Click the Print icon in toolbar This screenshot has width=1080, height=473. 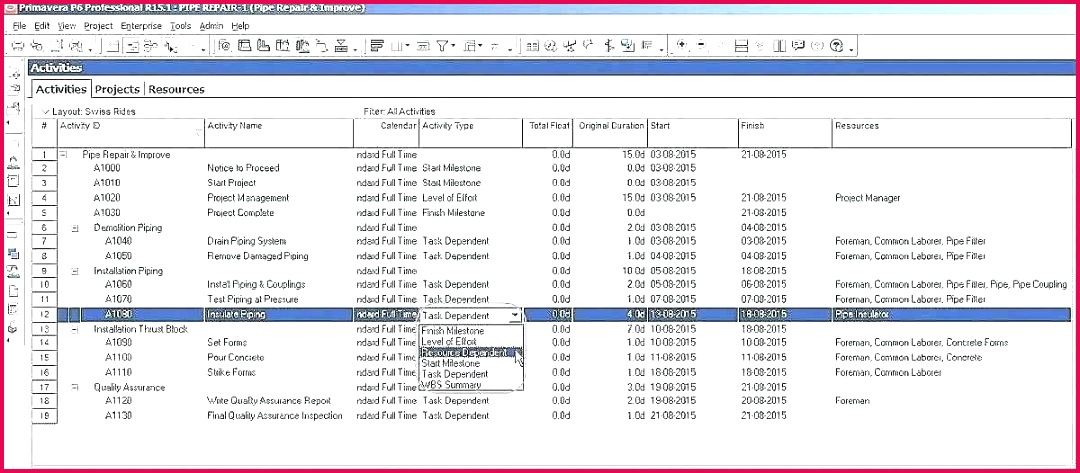pyautogui.click(x=18, y=46)
